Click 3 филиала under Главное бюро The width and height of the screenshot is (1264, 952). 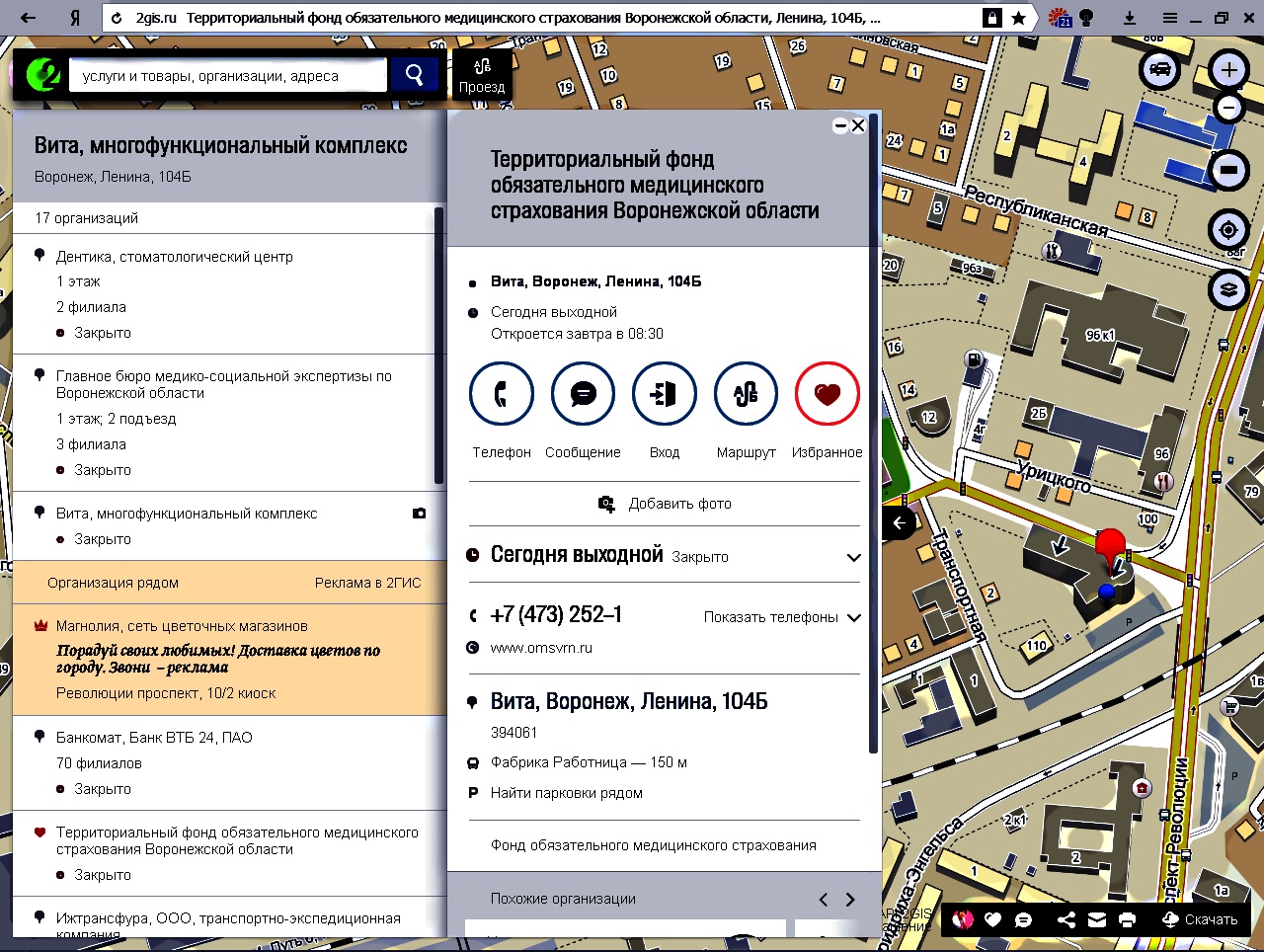point(91,444)
